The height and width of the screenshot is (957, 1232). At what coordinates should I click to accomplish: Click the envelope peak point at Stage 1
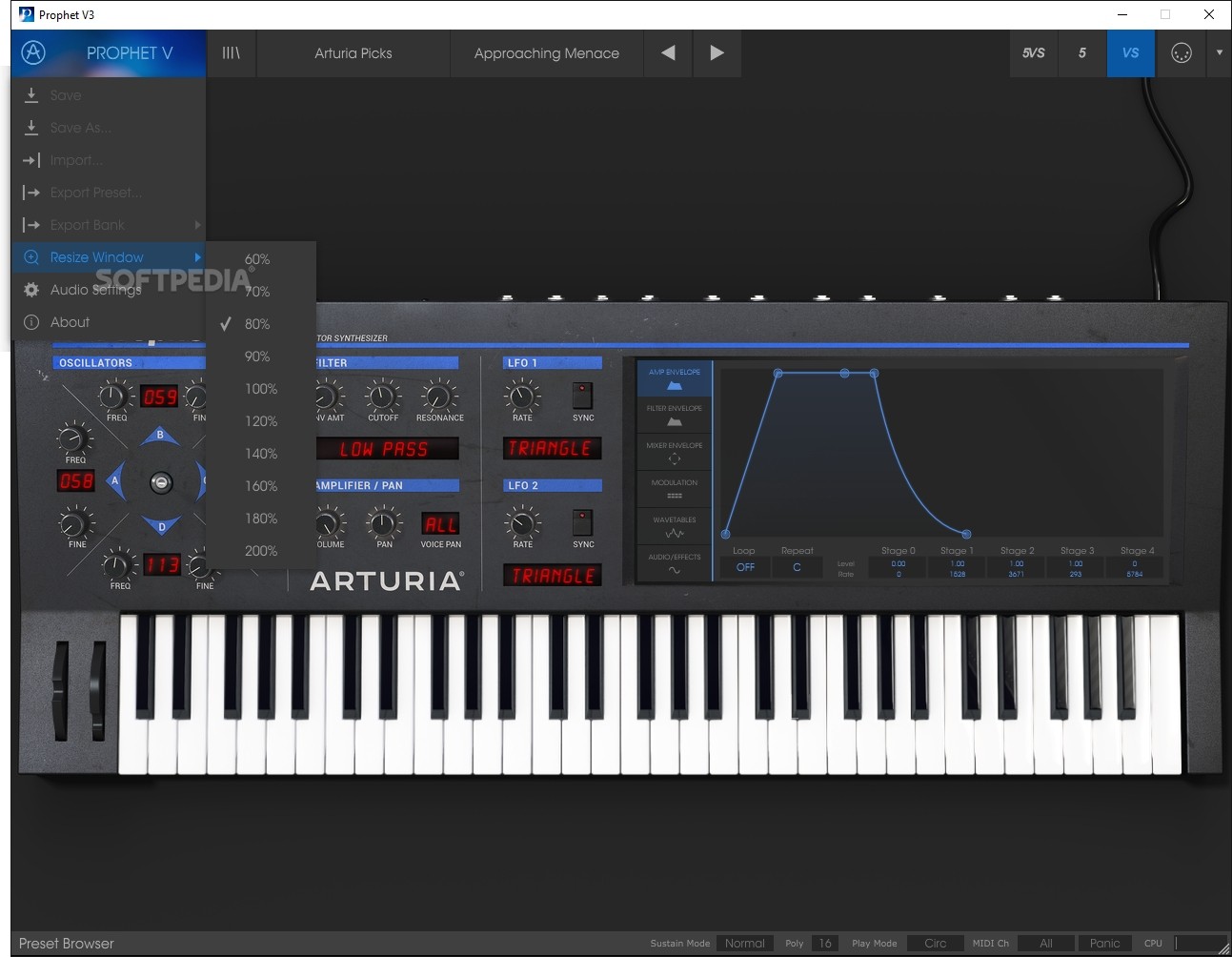tap(778, 373)
